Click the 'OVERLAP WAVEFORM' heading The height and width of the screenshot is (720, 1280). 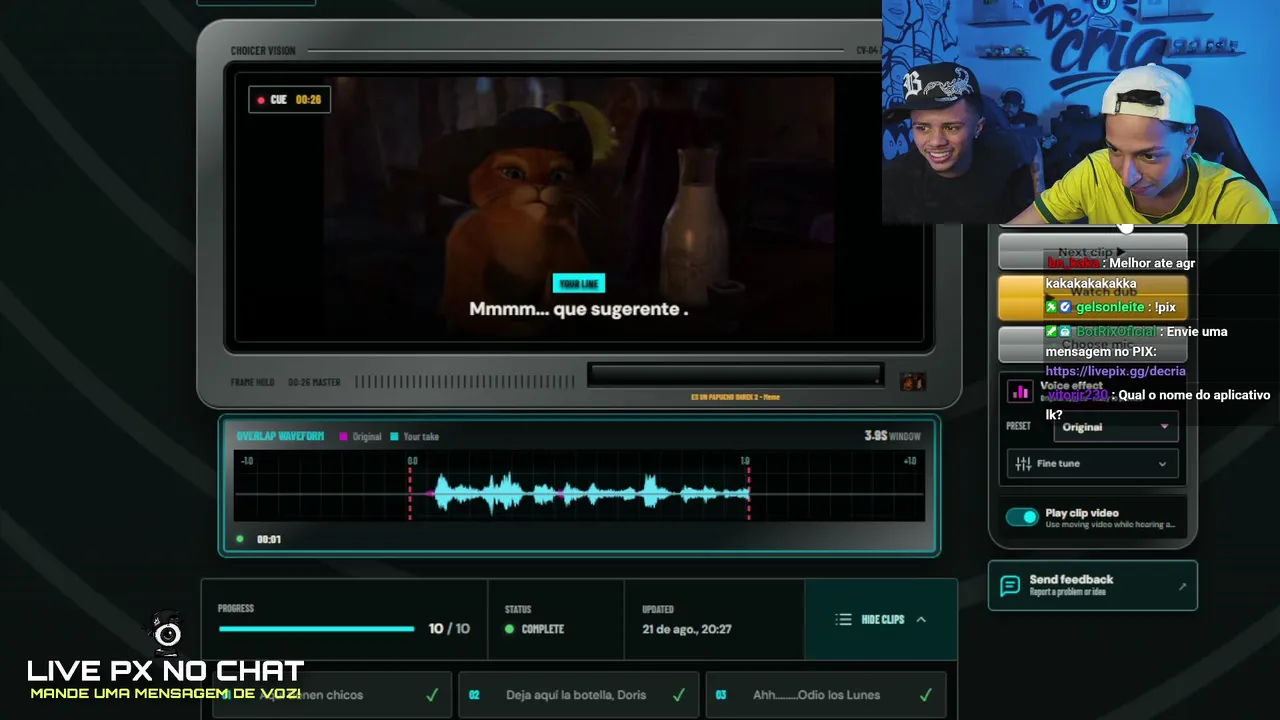click(280, 436)
